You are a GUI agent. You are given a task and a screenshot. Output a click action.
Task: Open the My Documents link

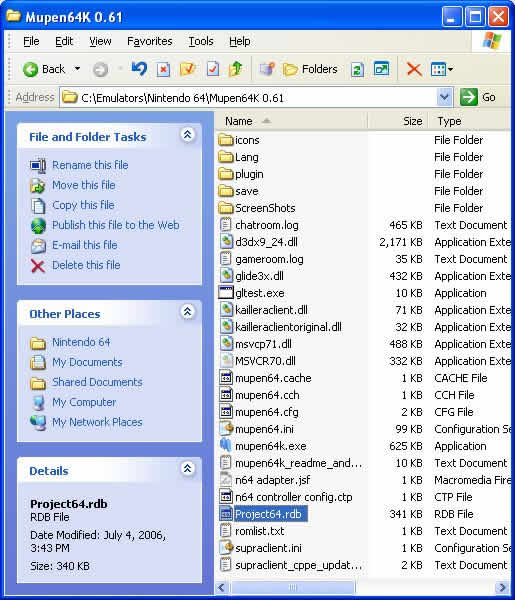tap(87, 362)
